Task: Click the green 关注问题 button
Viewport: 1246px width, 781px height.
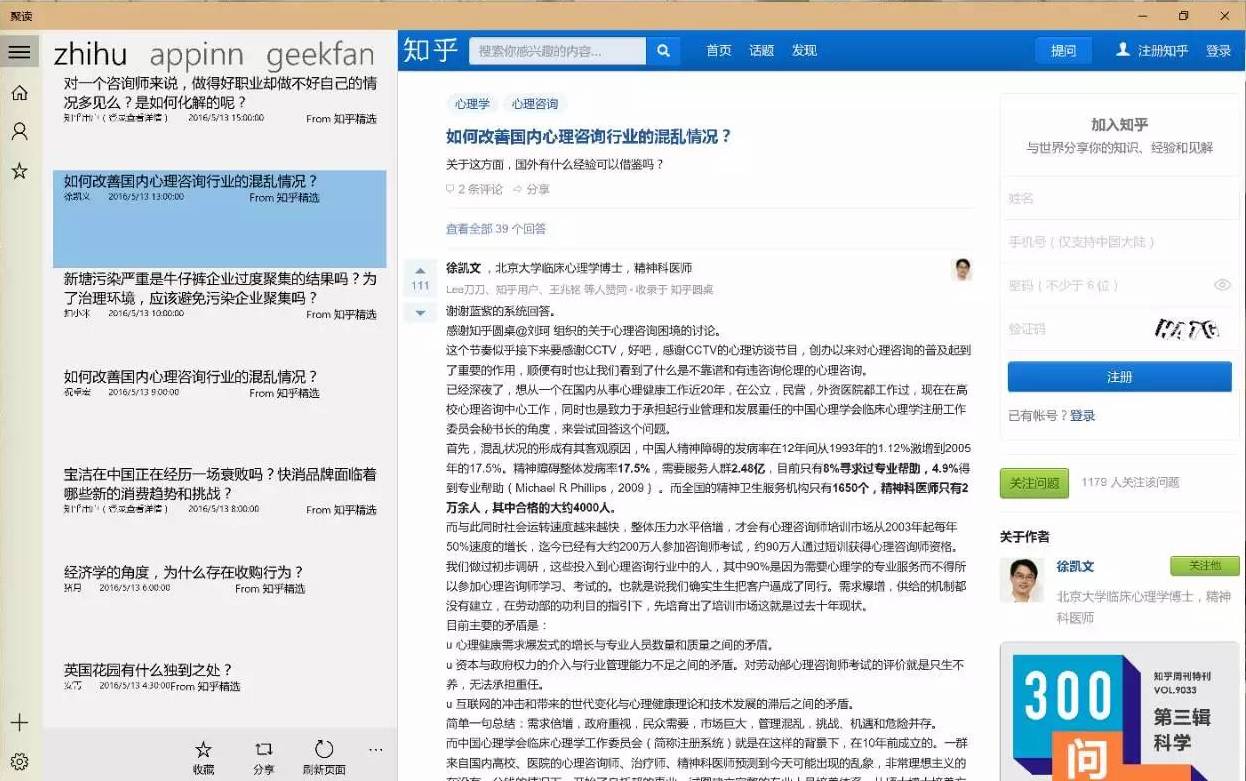Action: pos(1034,483)
